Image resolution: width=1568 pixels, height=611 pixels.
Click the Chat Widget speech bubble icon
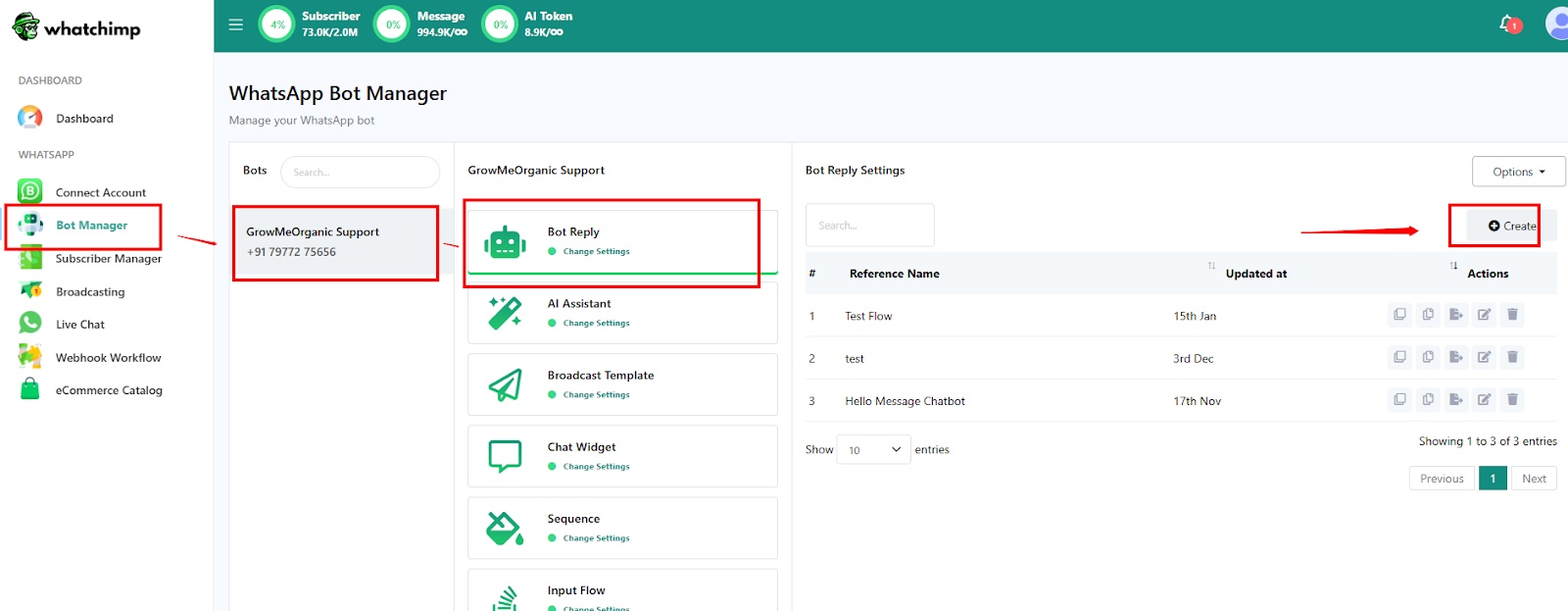(x=505, y=456)
